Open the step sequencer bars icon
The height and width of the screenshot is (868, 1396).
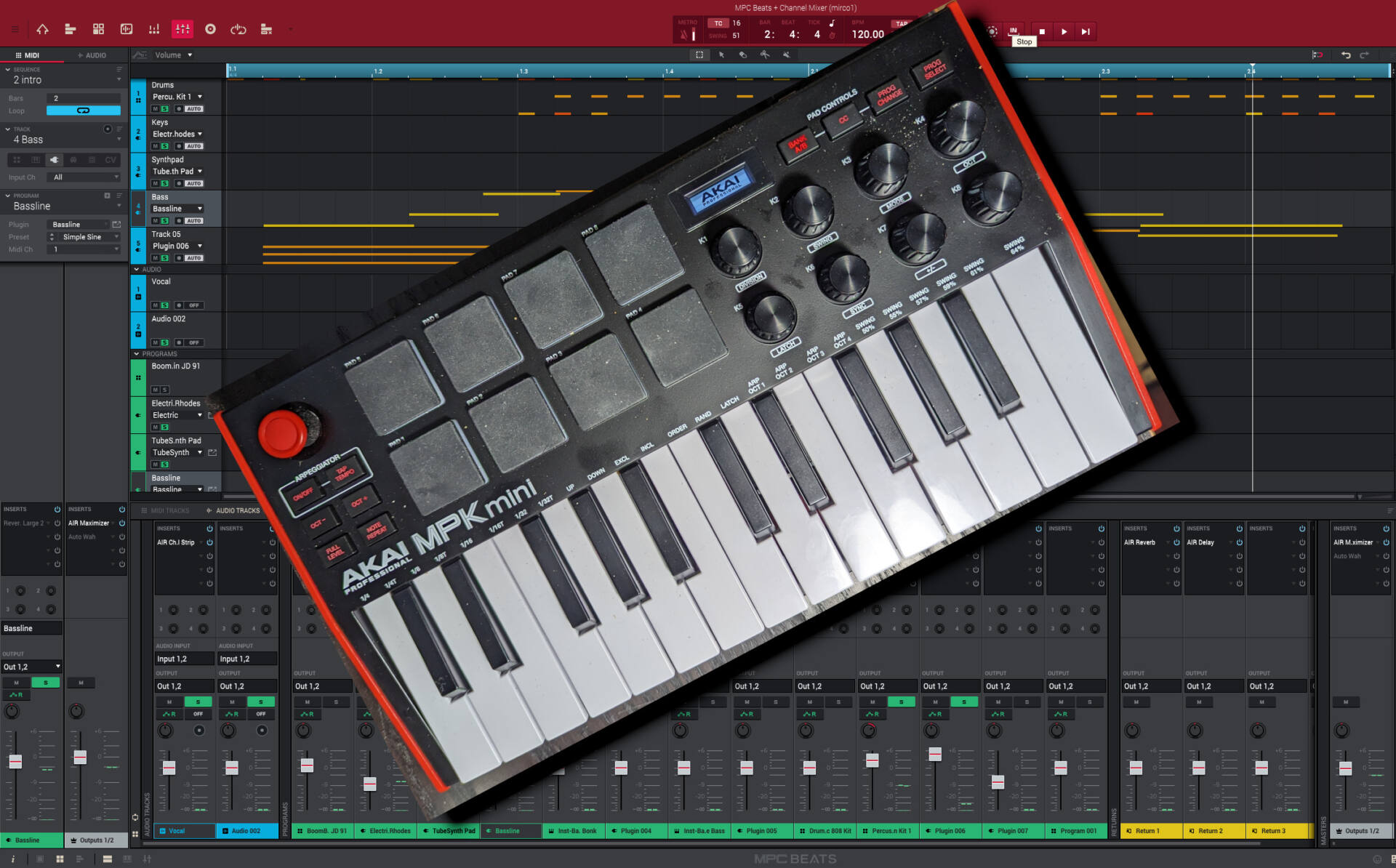point(154,29)
